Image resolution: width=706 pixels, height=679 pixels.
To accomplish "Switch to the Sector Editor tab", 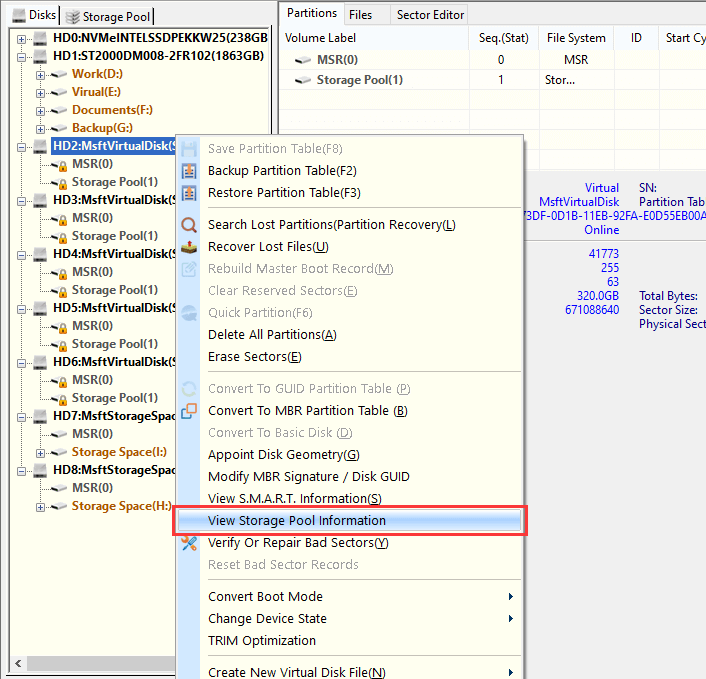I will (x=429, y=14).
